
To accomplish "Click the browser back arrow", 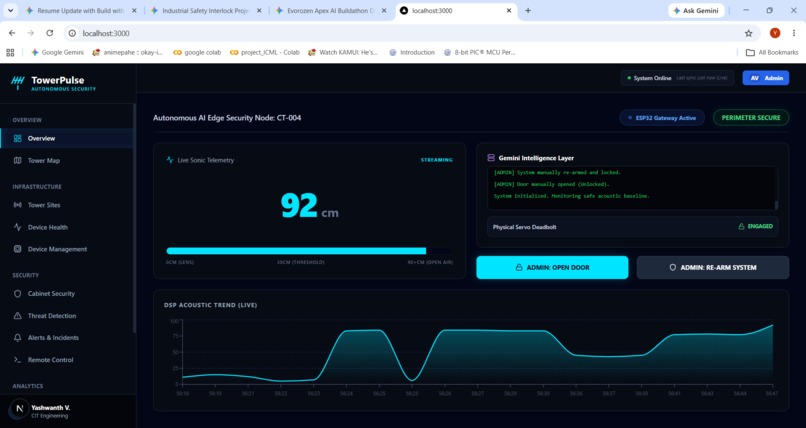I will (12, 33).
